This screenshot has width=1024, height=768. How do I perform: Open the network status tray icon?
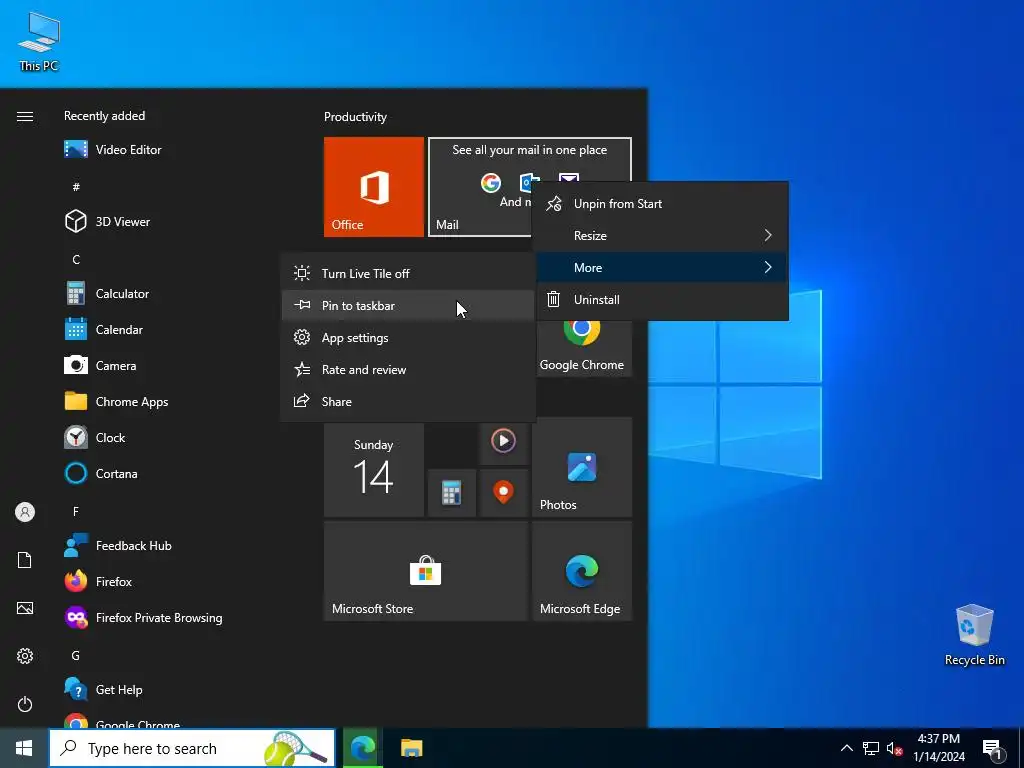(x=871, y=748)
